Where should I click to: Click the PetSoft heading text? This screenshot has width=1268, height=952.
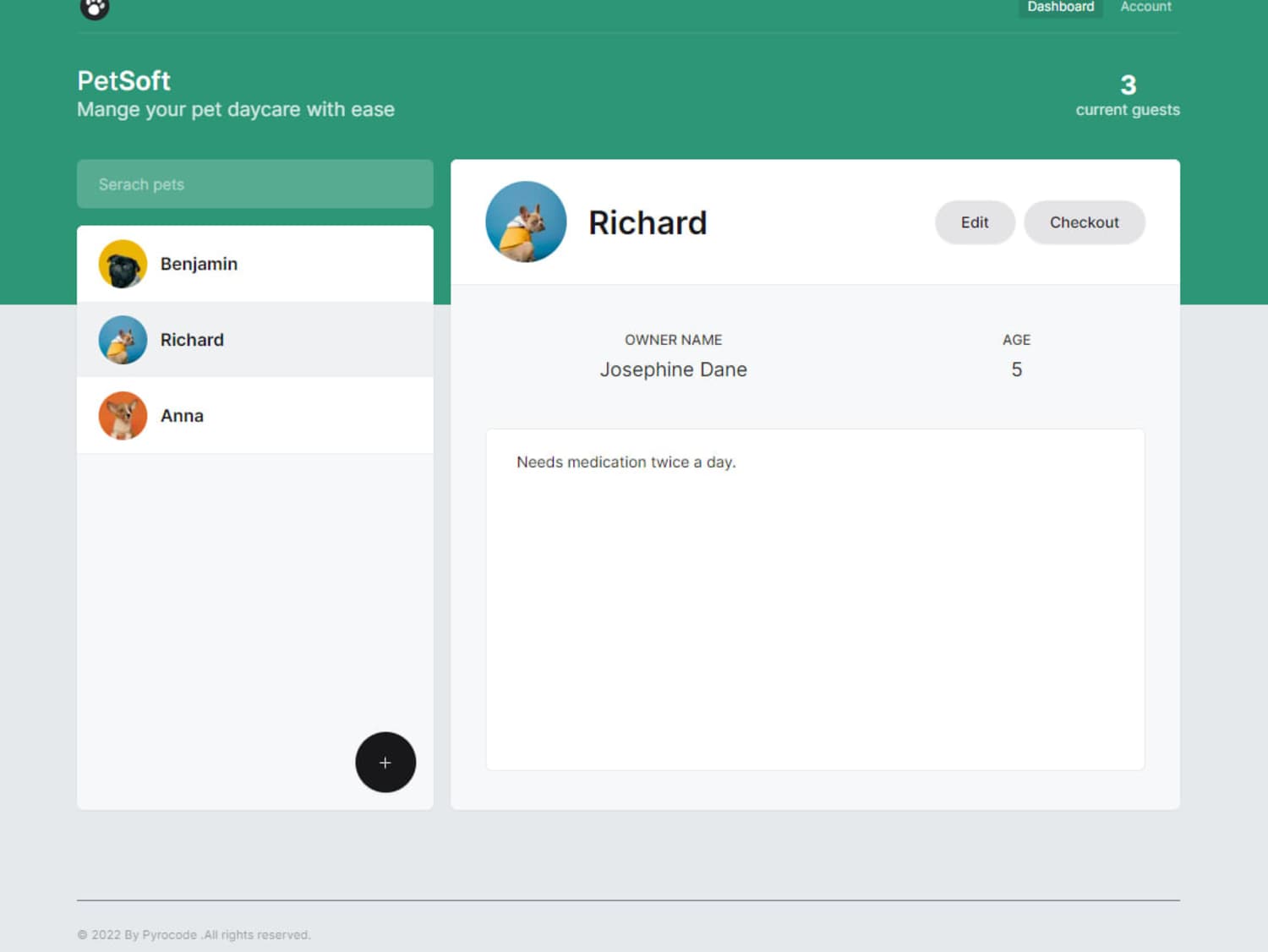pyautogui.click(x=124, y=81)
